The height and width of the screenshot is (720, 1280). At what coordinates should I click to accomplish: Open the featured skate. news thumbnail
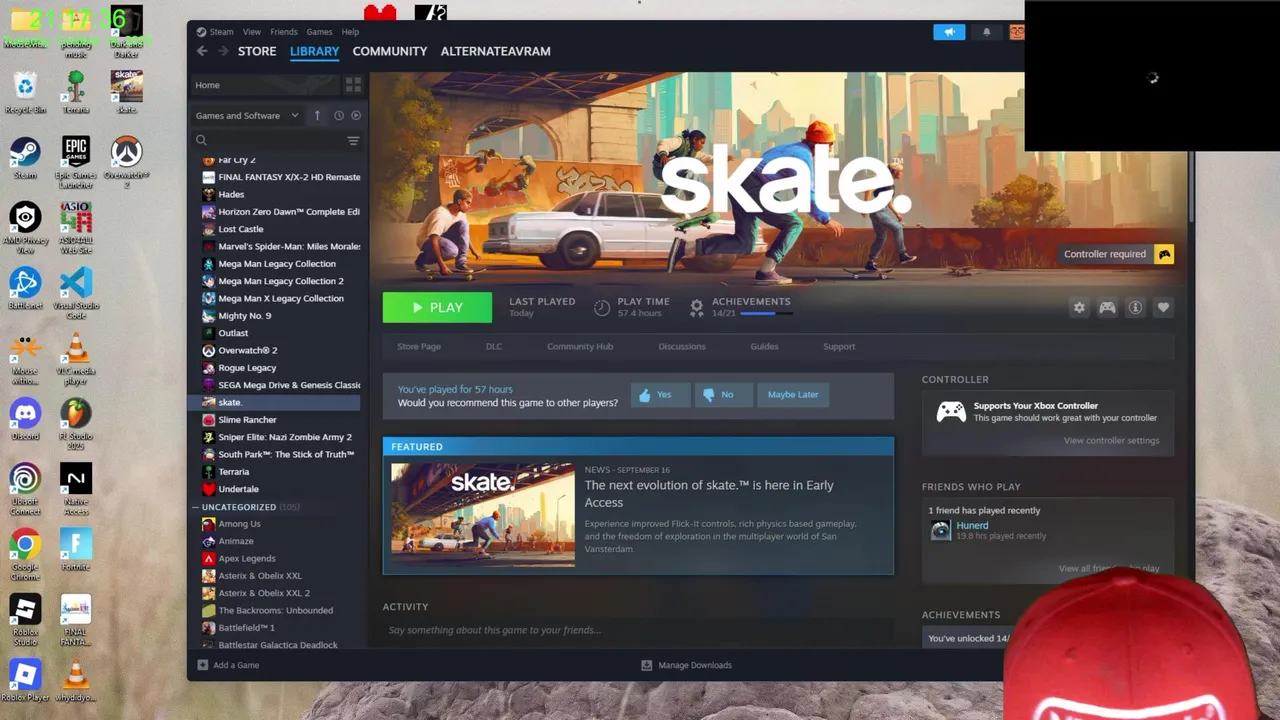pos(483,515)
